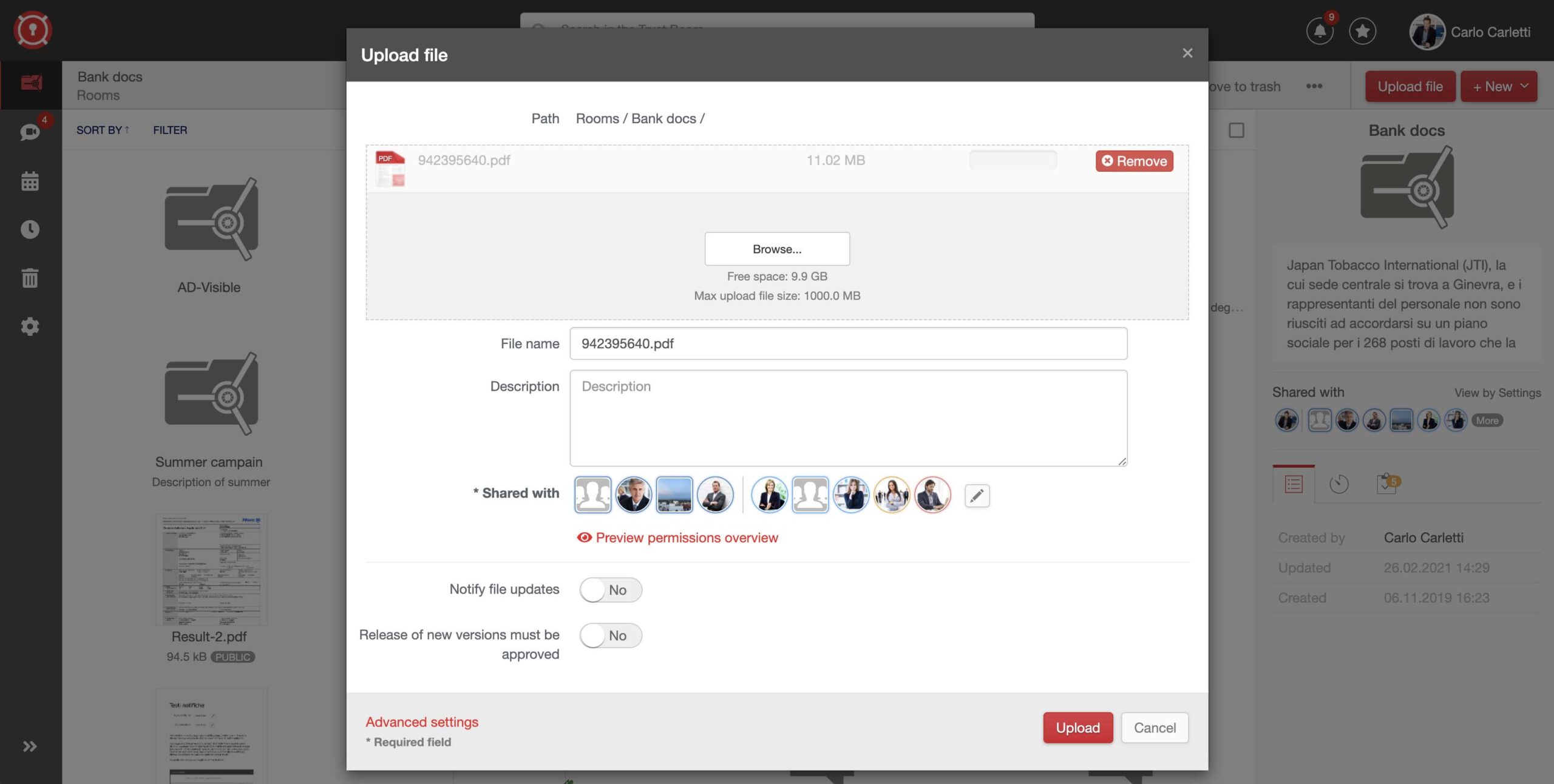This screenshot has height=784, width=1554.
Task: Click the notifications bell icon
Action: (1319, 32)
